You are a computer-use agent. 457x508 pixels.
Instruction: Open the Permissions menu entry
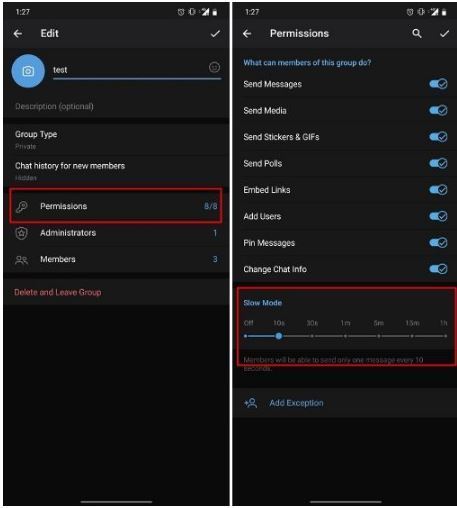pyautogui.click(x=116, y=206)
